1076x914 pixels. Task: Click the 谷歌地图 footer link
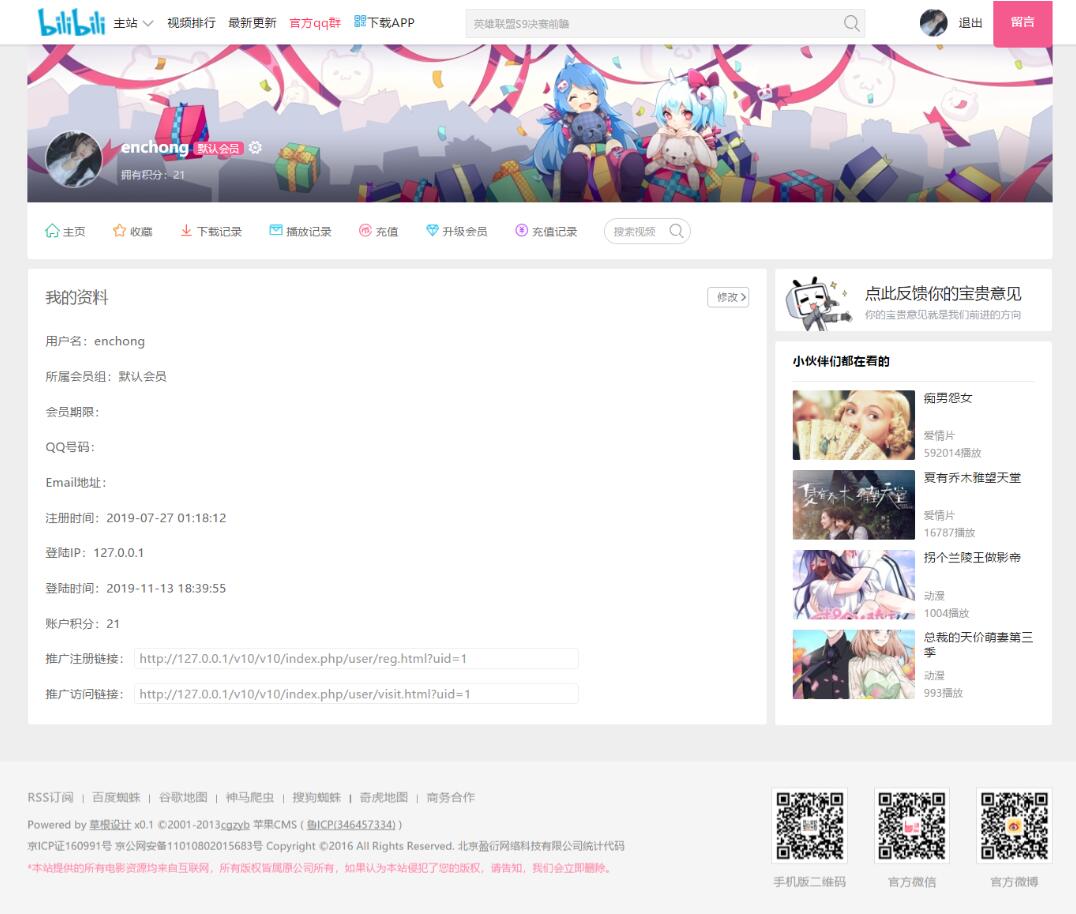click(183, 797)
